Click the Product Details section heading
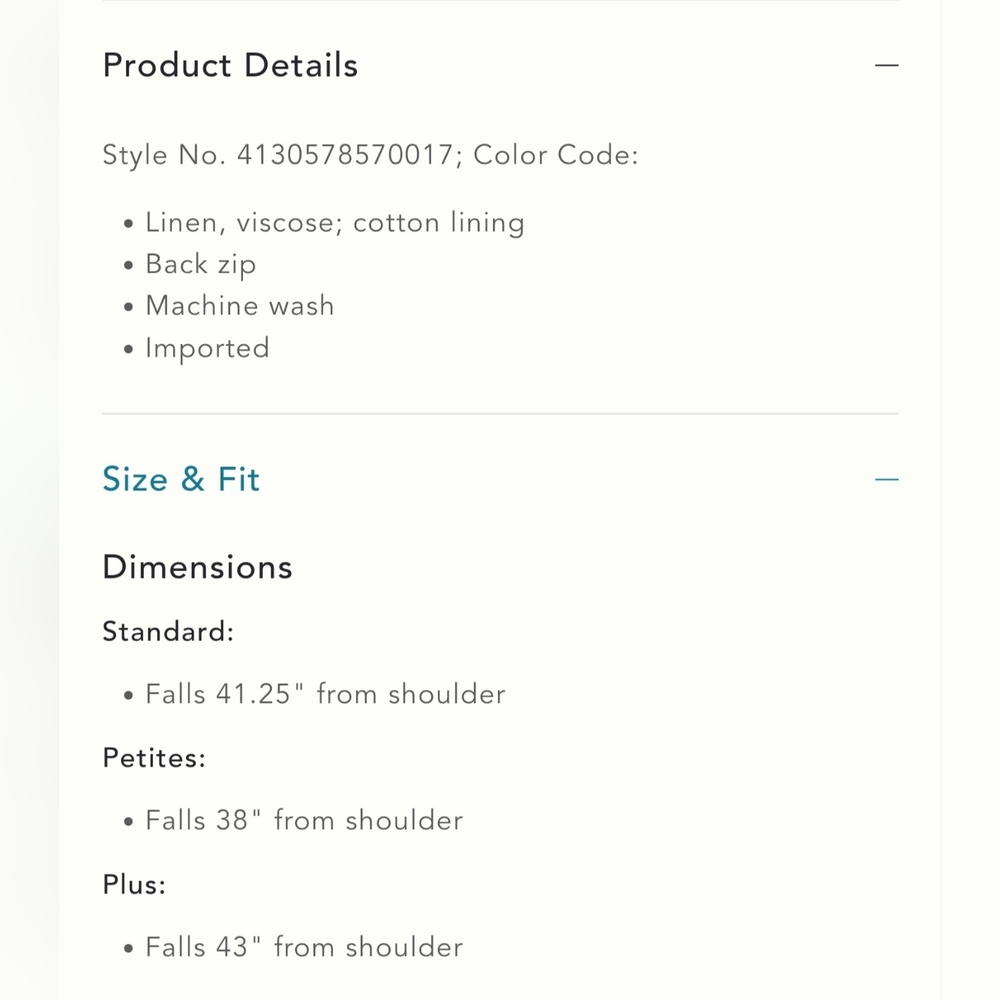The width and height of the screenshot is (1000, 1000). tap(230, 65)
